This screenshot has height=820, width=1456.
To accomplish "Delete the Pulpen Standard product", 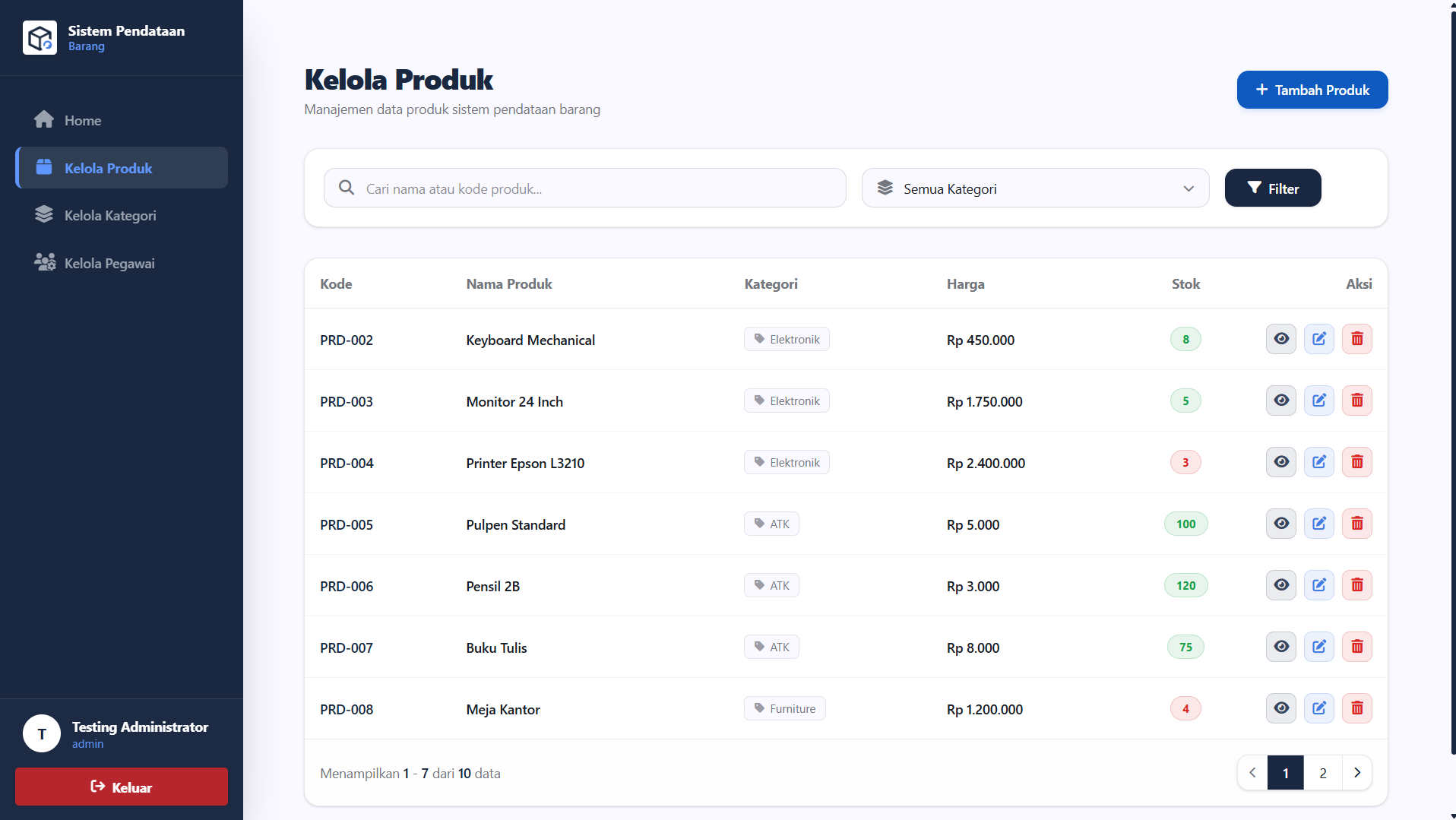I will pos(1357,524).
